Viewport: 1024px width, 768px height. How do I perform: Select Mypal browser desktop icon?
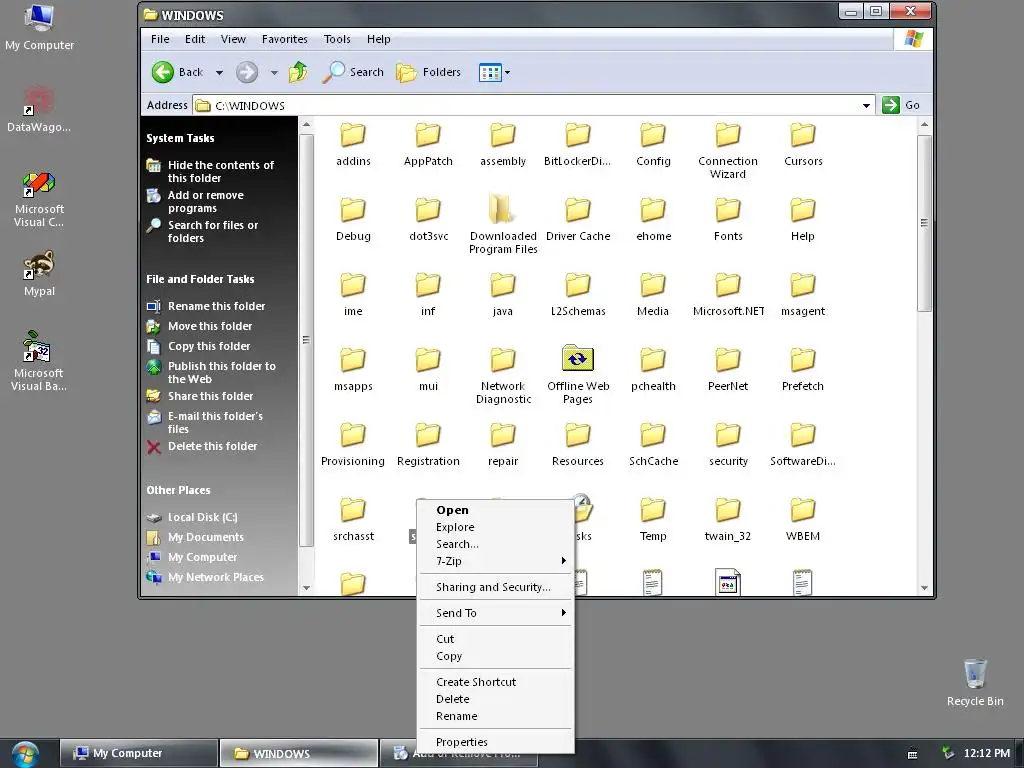click(39, 274)
